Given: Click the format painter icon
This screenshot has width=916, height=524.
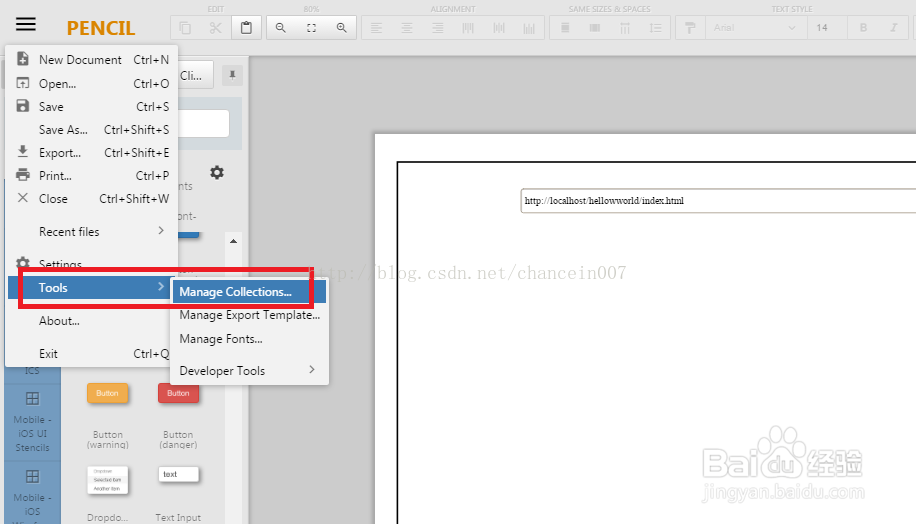Looking at the screenshot, I should coord(690,27).
